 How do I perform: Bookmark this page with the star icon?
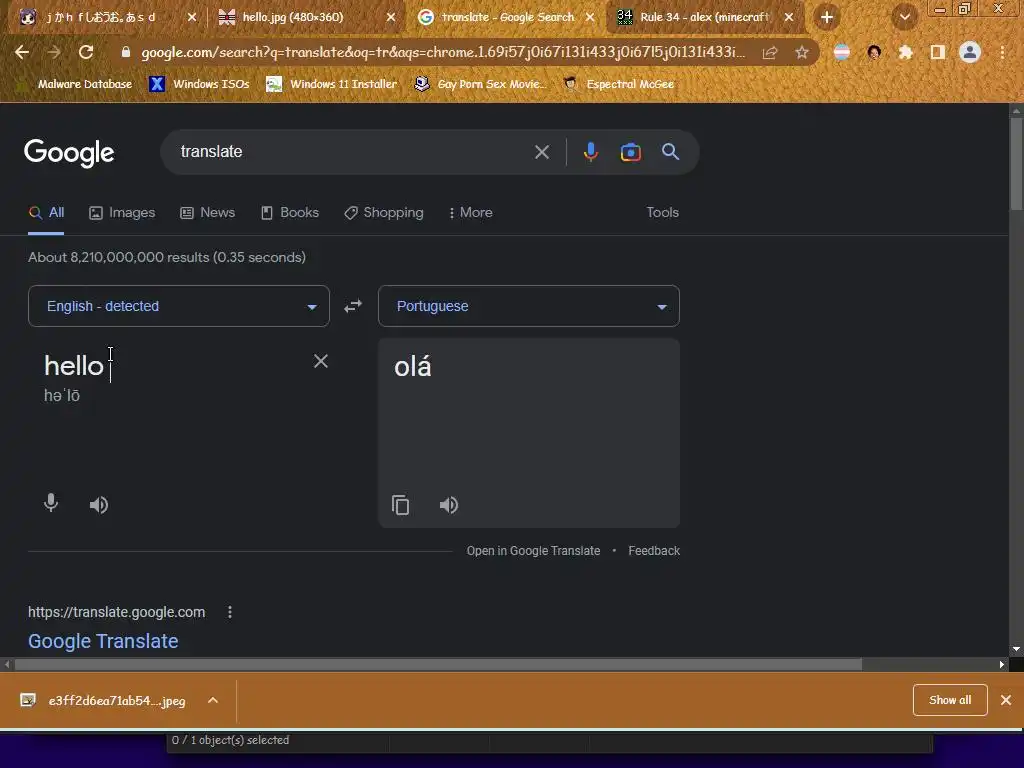802,52
